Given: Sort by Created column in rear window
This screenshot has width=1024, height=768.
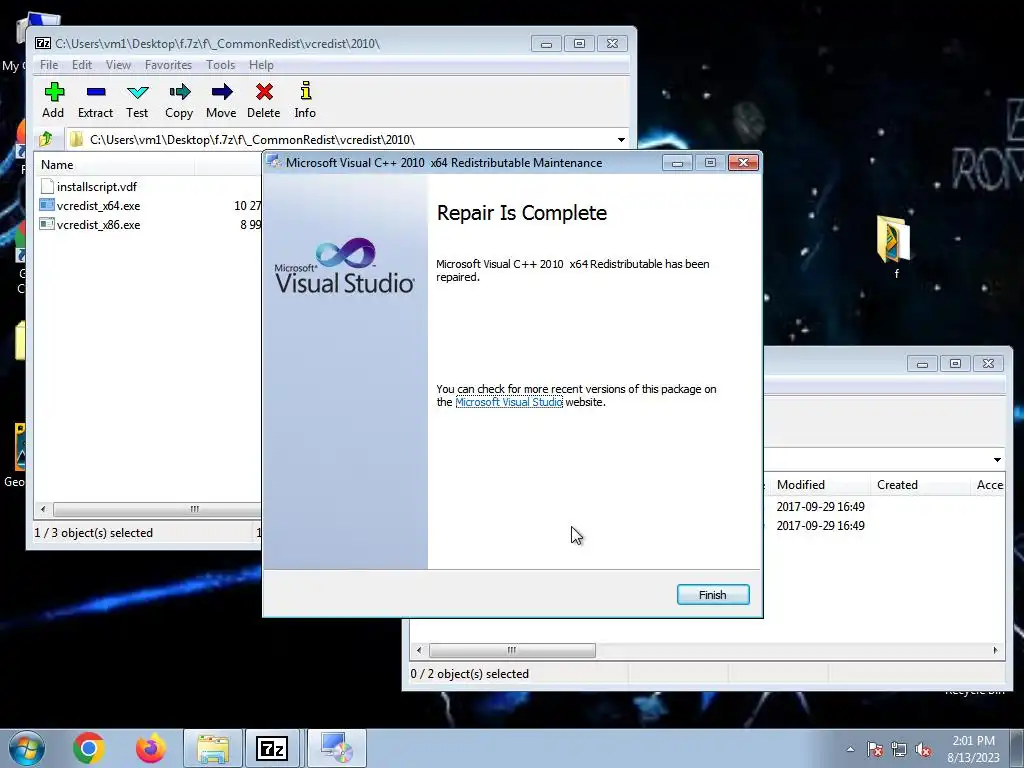Looking at the screenshot, I should point(920,485).
